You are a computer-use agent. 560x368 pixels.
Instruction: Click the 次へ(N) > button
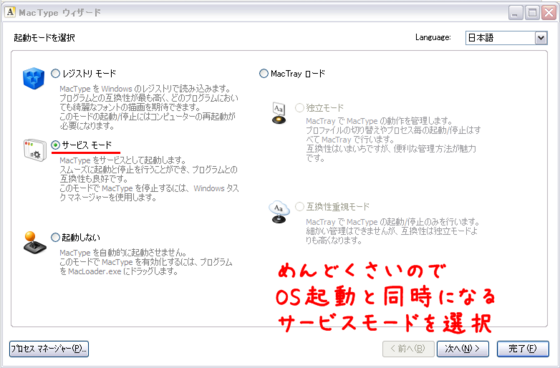(462, 349)
